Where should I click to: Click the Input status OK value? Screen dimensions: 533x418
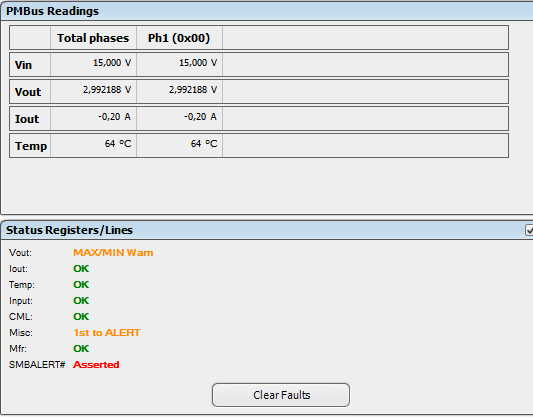81,300
